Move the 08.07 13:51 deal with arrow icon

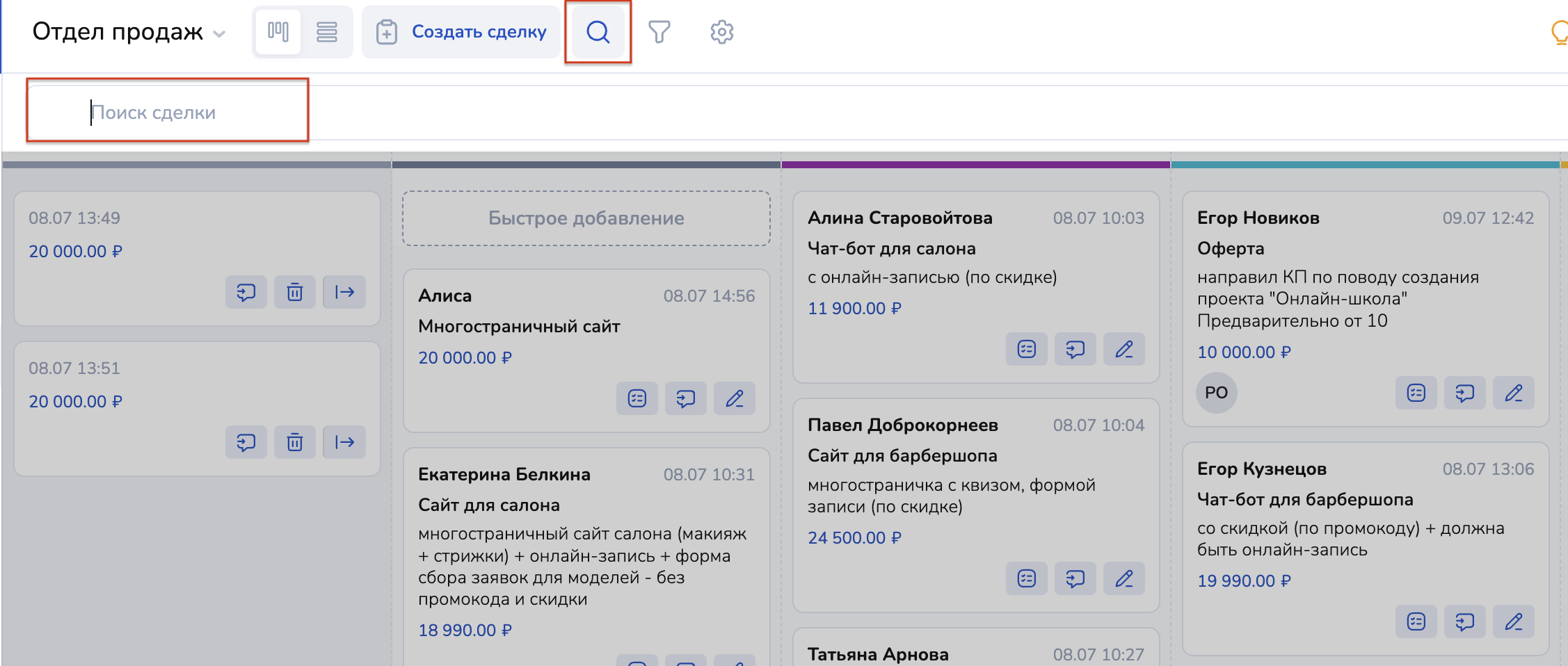tap(344, 442)
